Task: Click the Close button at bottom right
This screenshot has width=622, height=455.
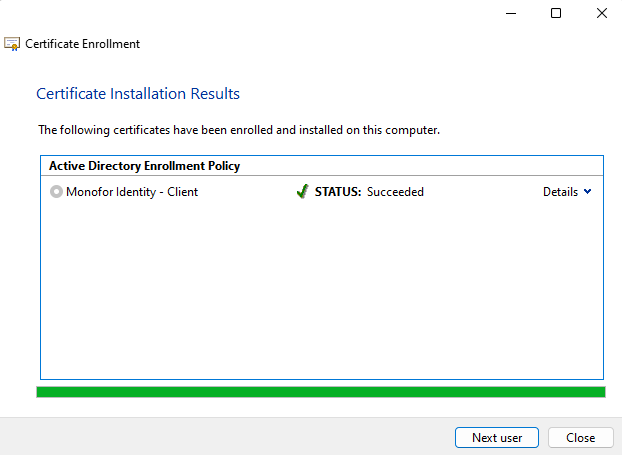Action: tap(580, 437)
